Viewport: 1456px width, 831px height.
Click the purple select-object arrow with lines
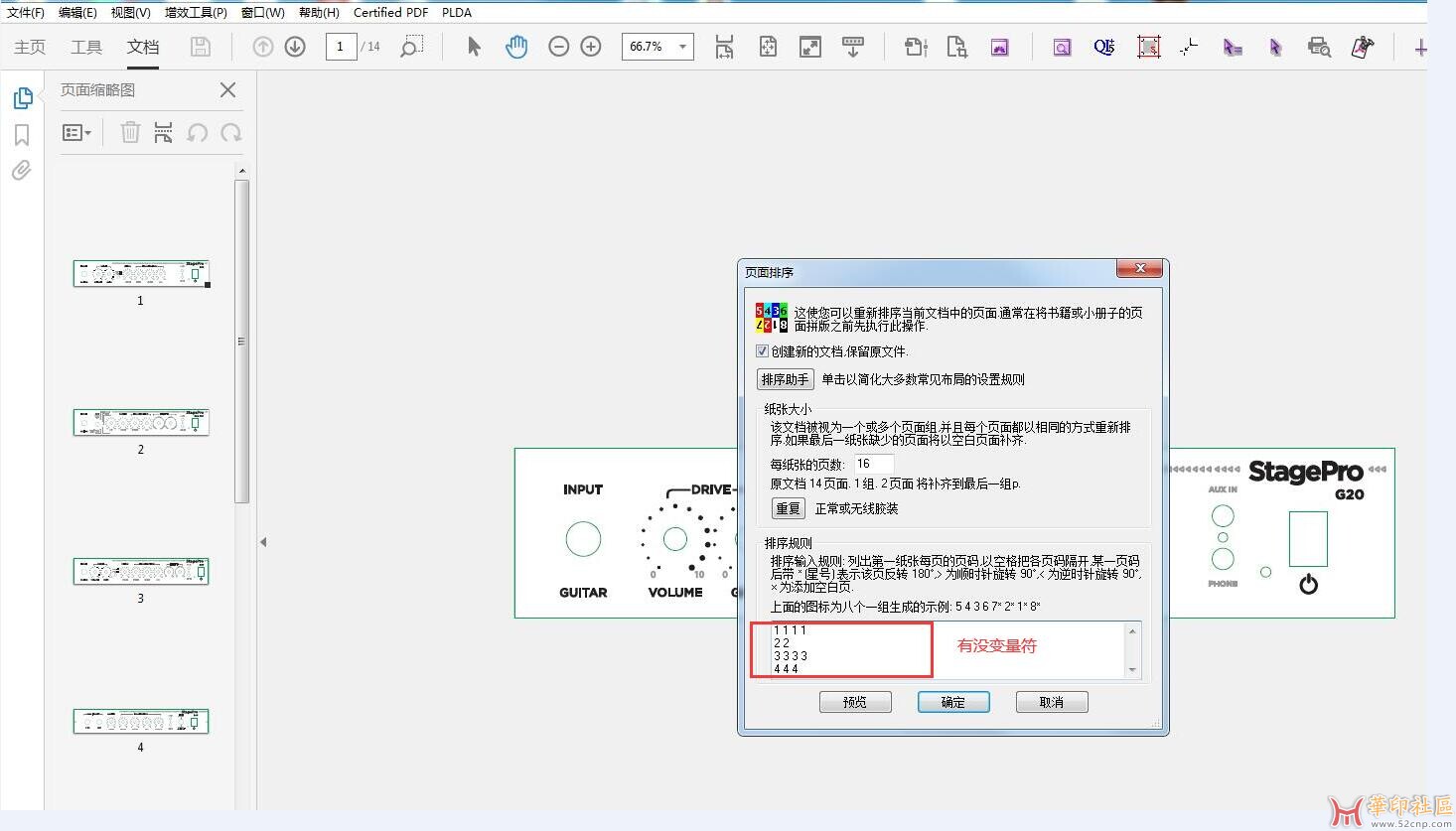point(1233,47)
